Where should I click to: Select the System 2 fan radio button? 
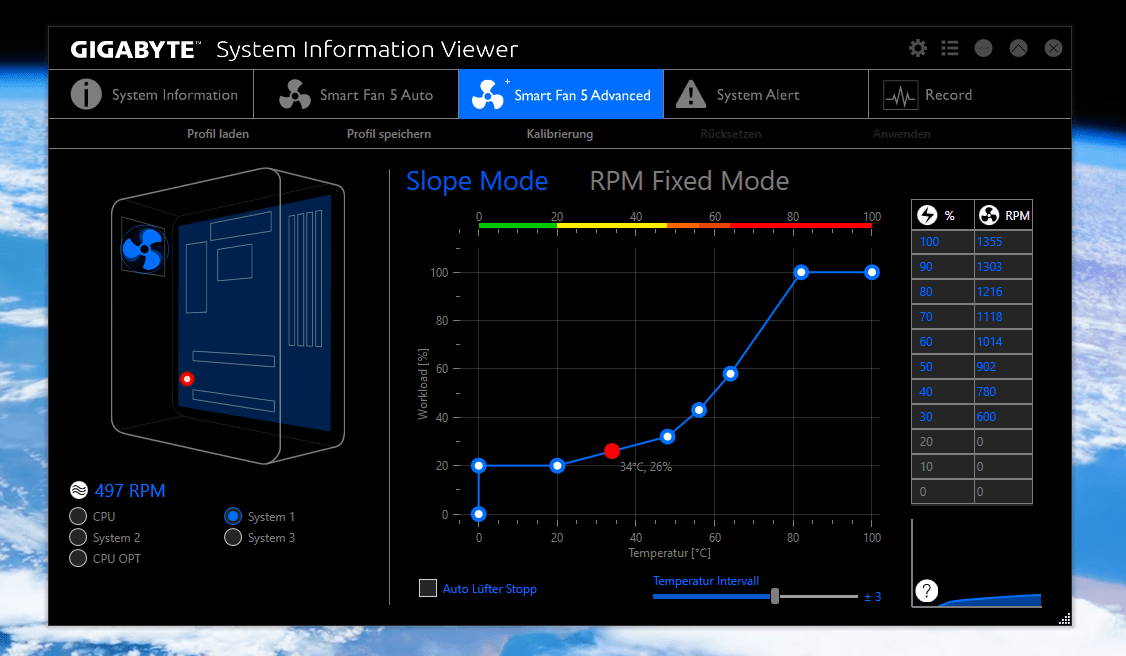pyautogui.click(x=78, y=537)
